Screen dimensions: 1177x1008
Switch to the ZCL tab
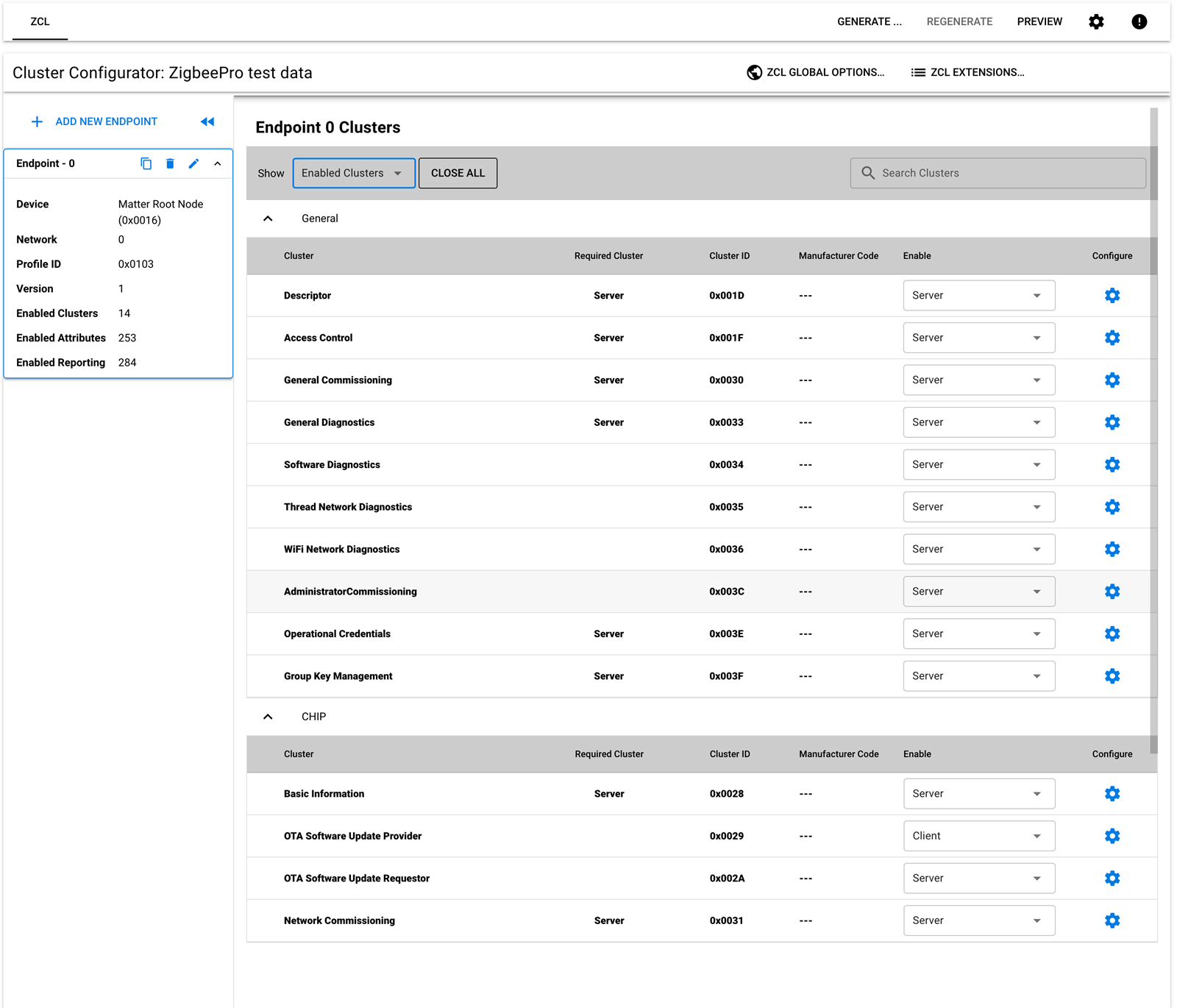pyautogui.click(x=40, y=21)
